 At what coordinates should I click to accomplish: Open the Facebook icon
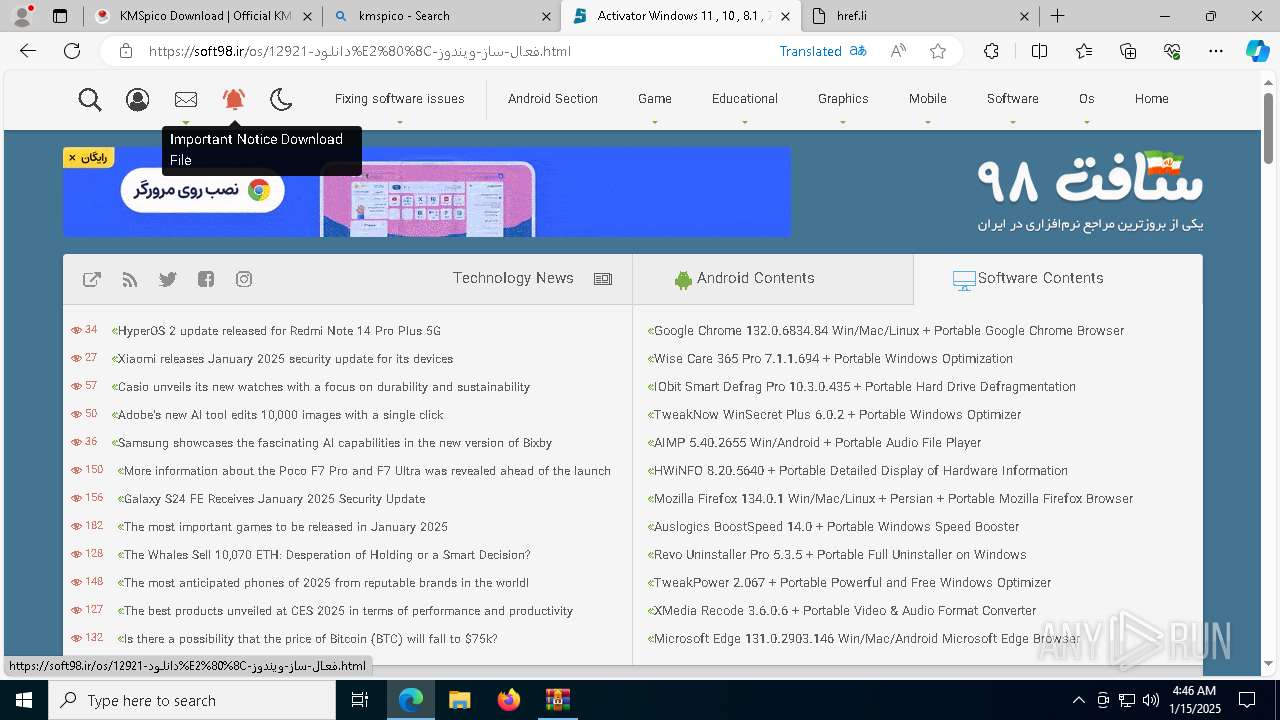tap(206, 279)
